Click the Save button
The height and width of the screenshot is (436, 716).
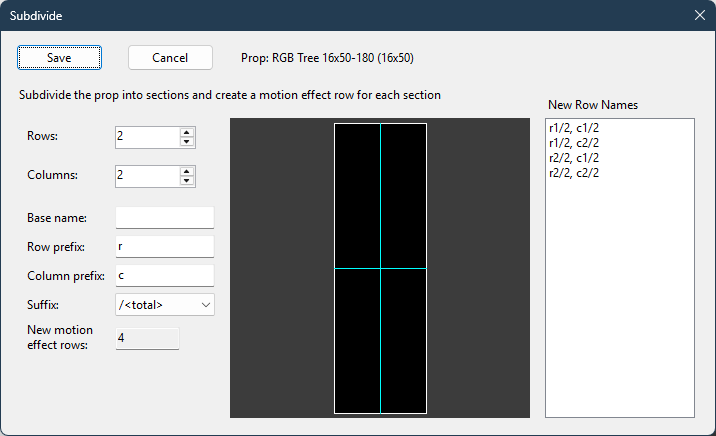point(59,58)
